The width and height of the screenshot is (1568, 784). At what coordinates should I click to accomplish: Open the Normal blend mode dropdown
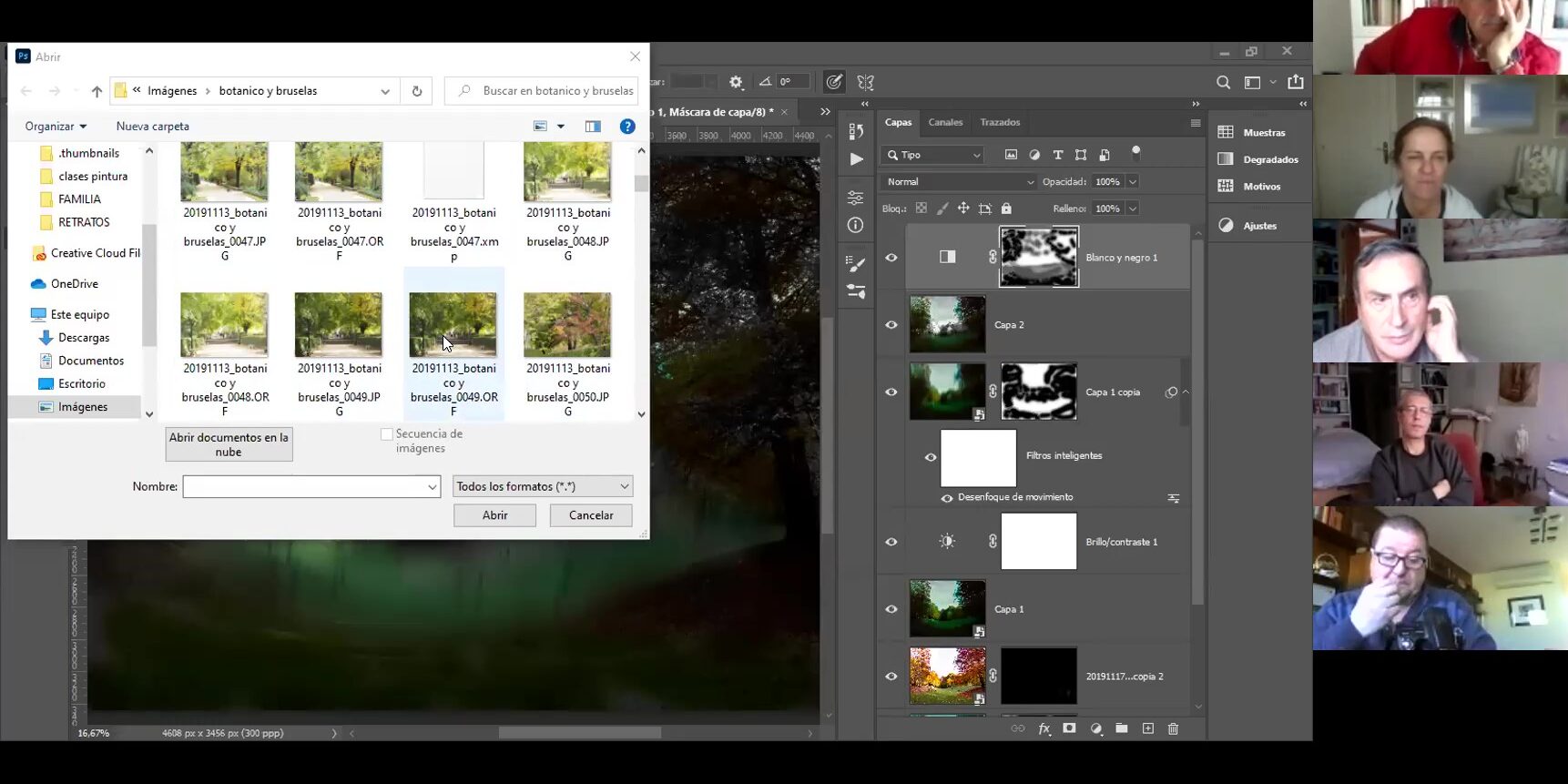point(959,182)
